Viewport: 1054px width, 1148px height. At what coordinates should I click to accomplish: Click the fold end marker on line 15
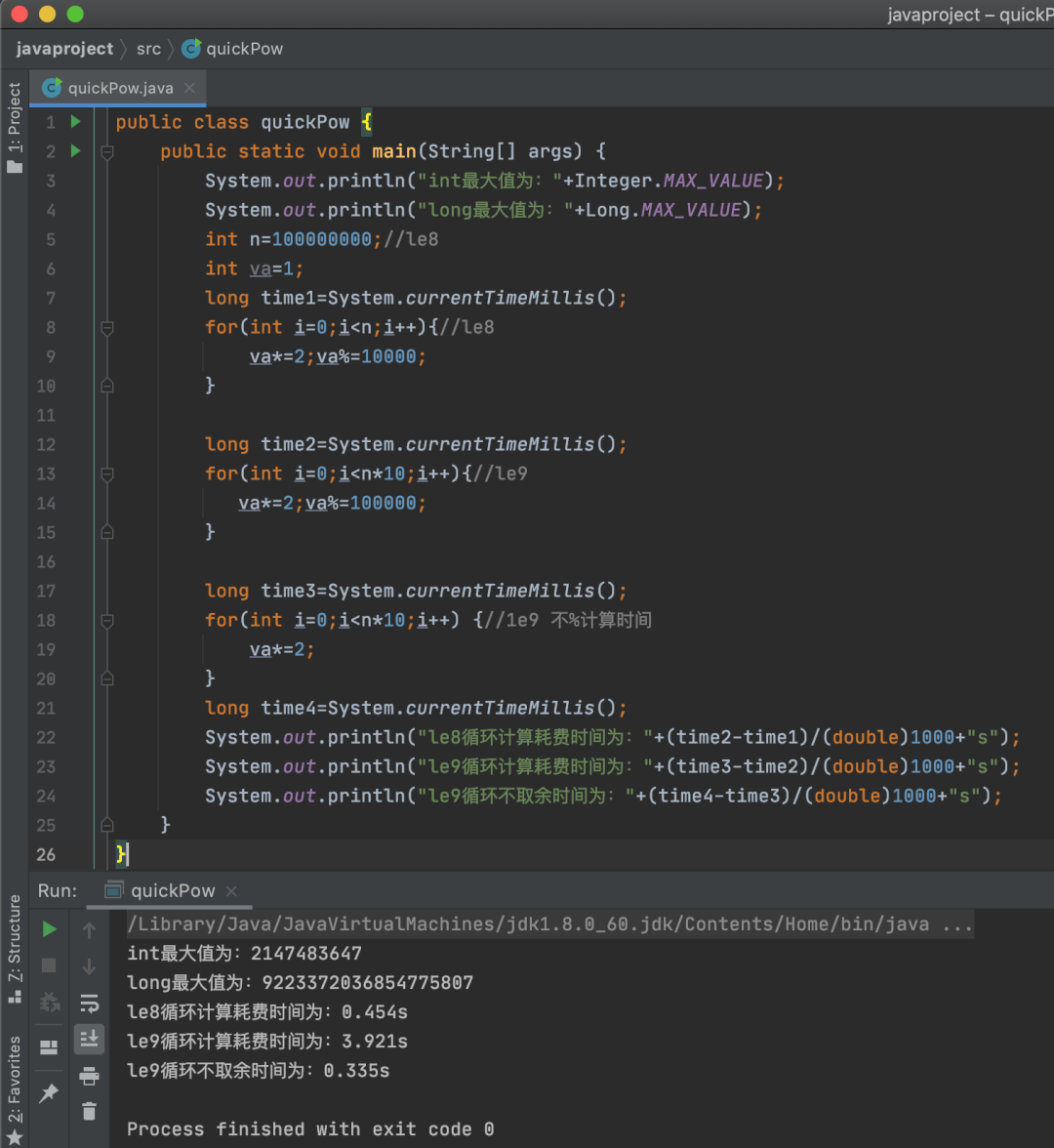(107, 531)
